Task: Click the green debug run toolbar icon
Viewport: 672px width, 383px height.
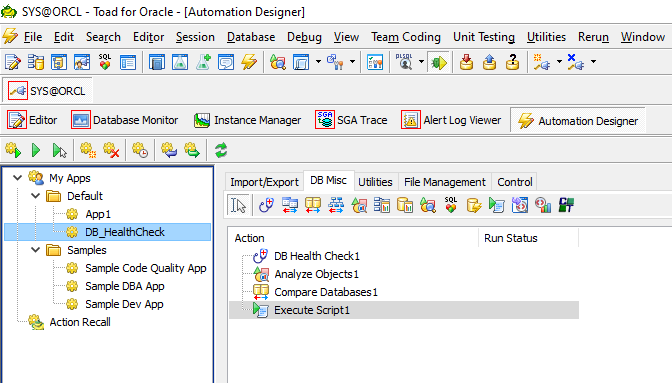Action: (439, 62)
